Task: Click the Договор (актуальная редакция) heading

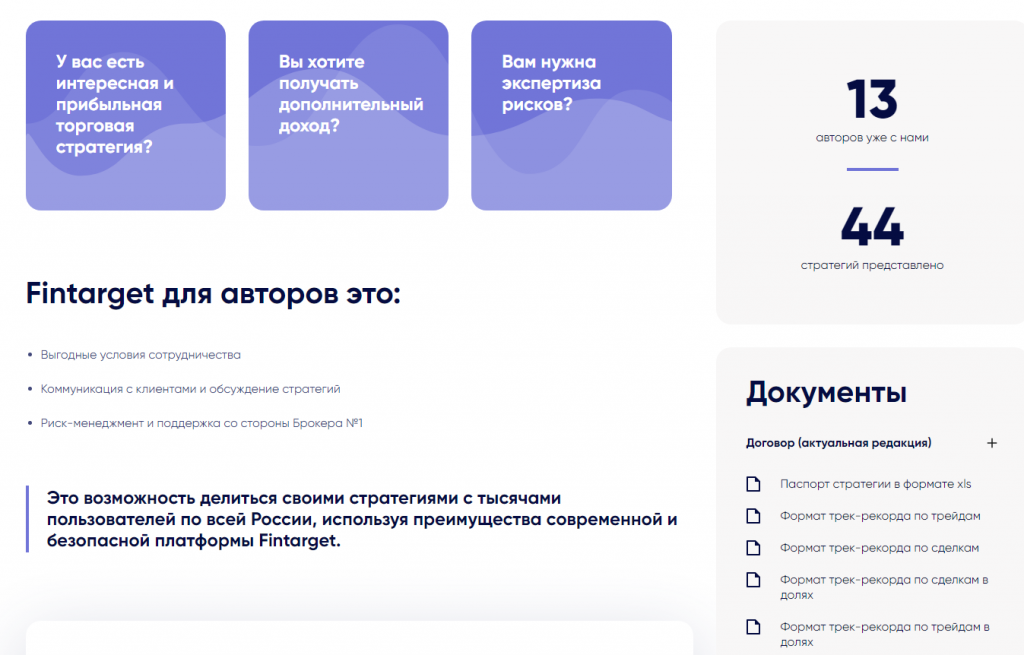Action: 839,443
